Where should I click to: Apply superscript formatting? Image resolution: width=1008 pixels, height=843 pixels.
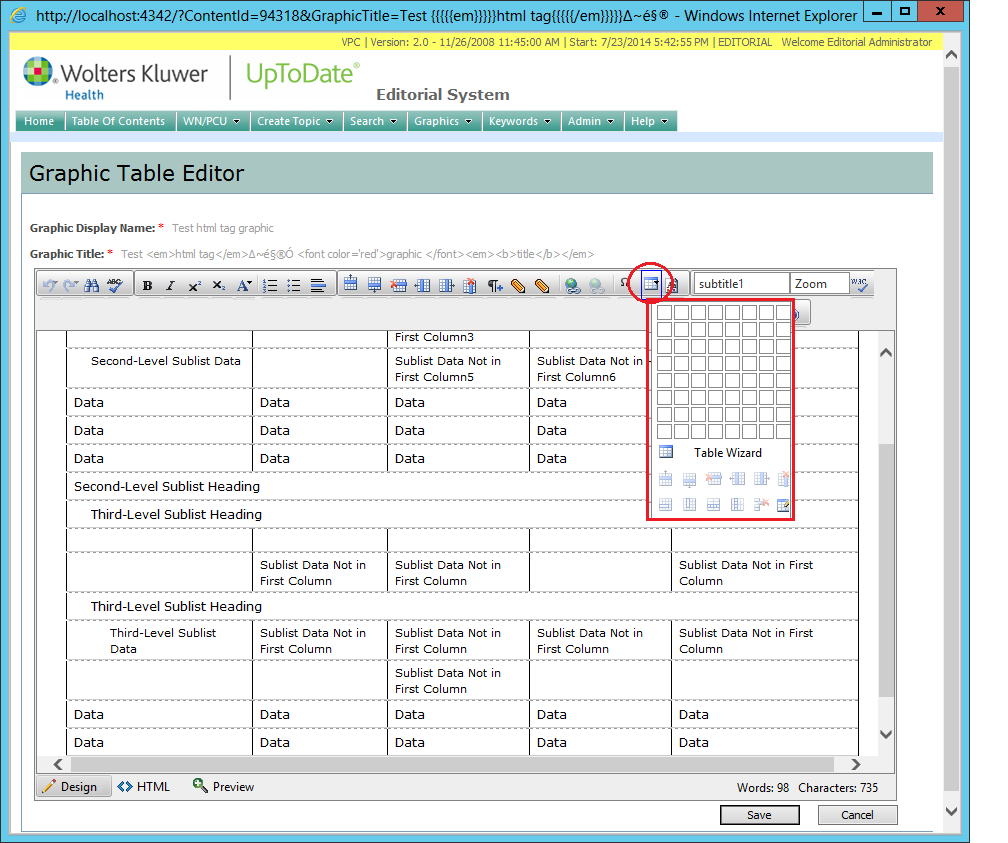coord(195,286)
